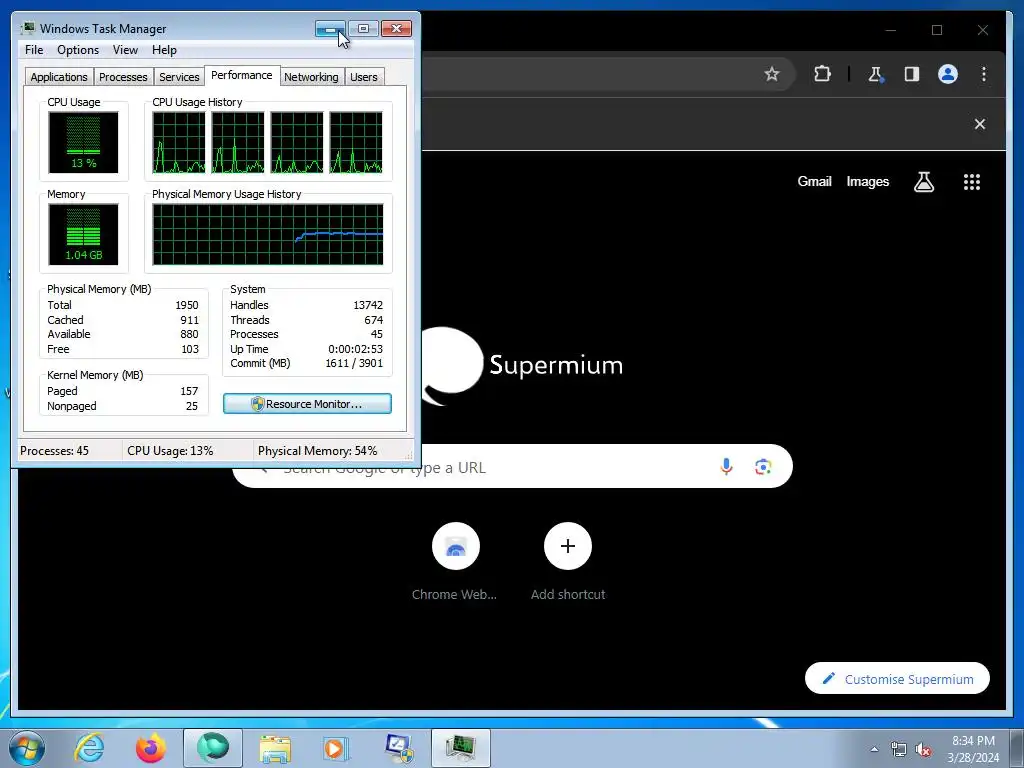The image size is (1024, 768).
Task: Maximize the Windows Task Manager window
Action: [x=363, y=29]
